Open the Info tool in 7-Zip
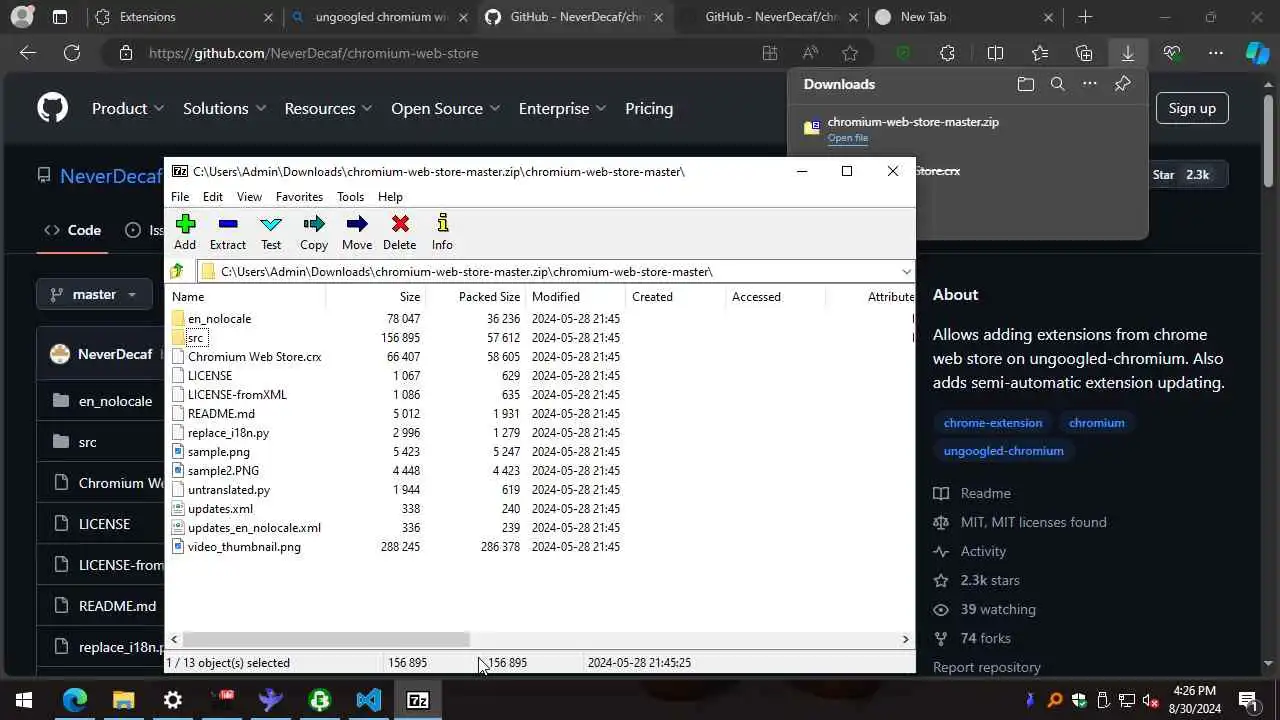 point(442,232)
